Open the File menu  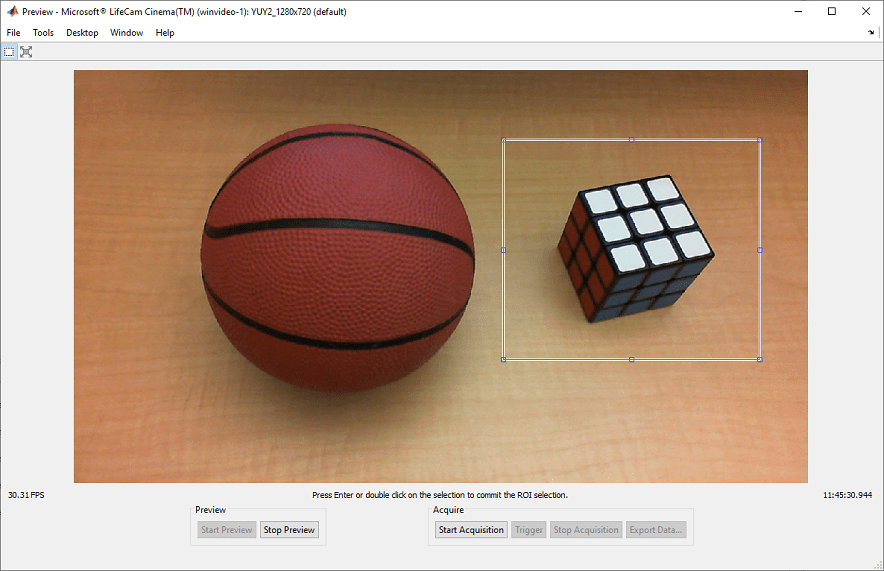pos(14,33)
